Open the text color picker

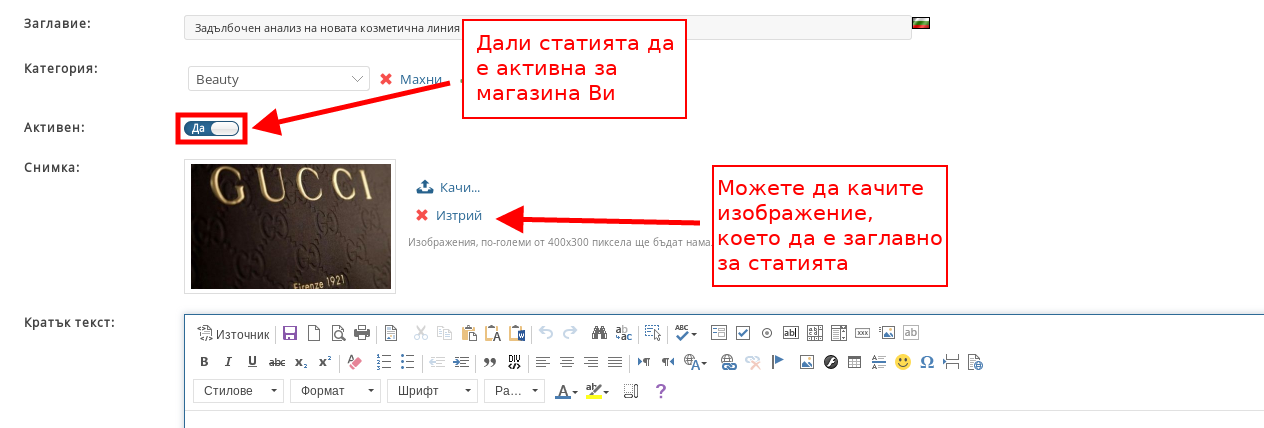click(567, 391)
